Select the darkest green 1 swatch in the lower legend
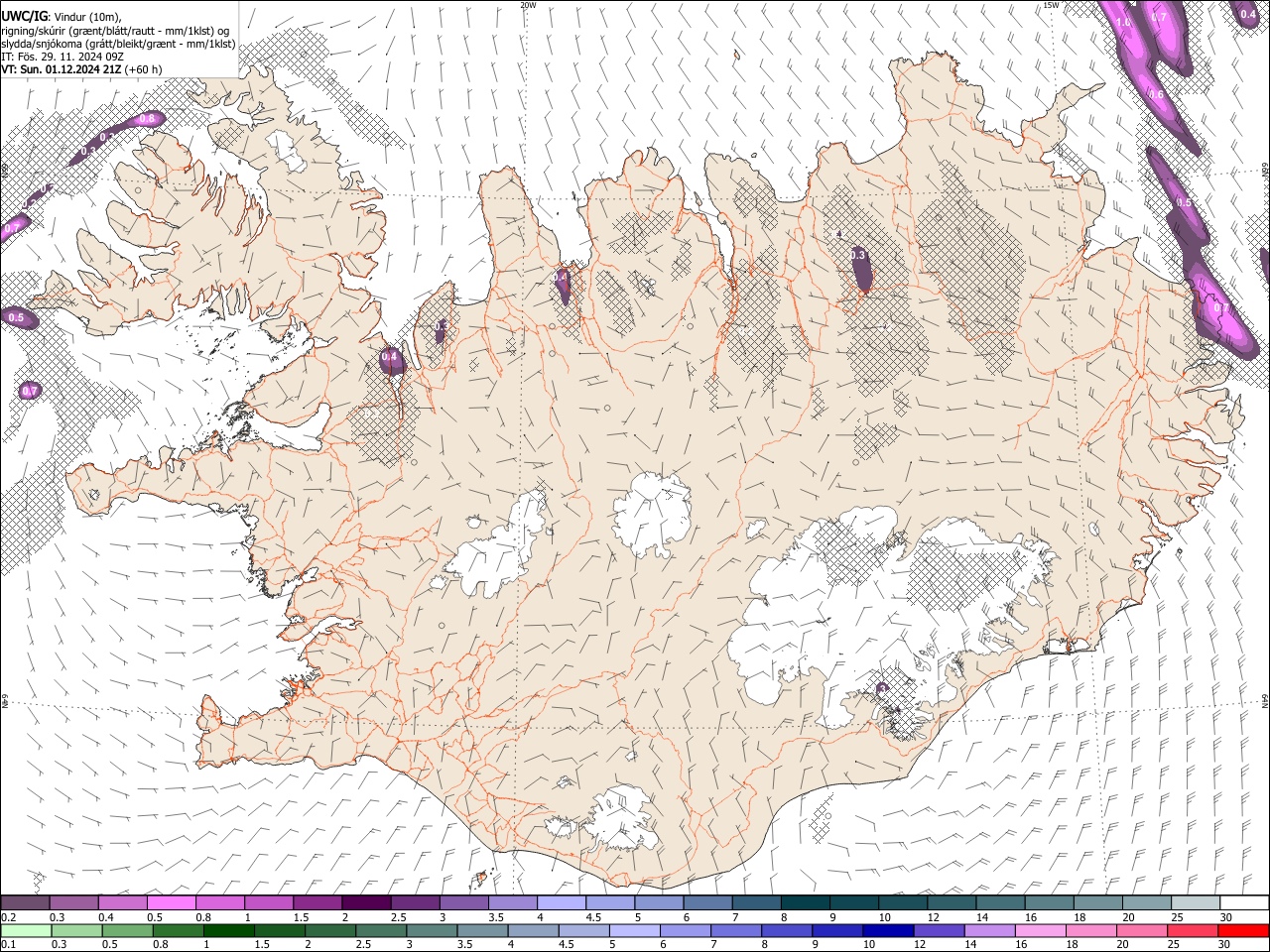Screen dimensions: 1270x952 [x=228, y=930]
